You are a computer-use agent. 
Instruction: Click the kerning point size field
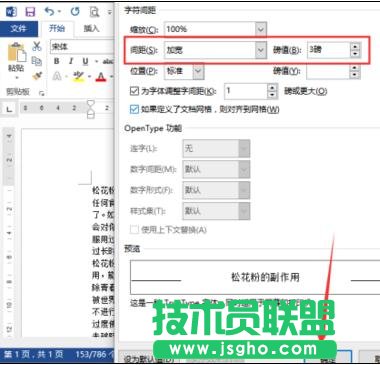[246, 91]
